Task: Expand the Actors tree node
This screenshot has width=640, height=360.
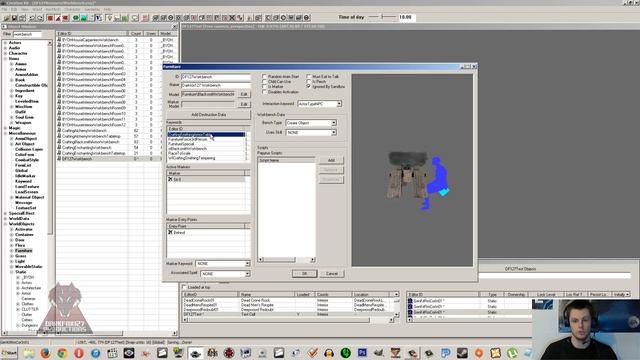Action: (5, 42)
